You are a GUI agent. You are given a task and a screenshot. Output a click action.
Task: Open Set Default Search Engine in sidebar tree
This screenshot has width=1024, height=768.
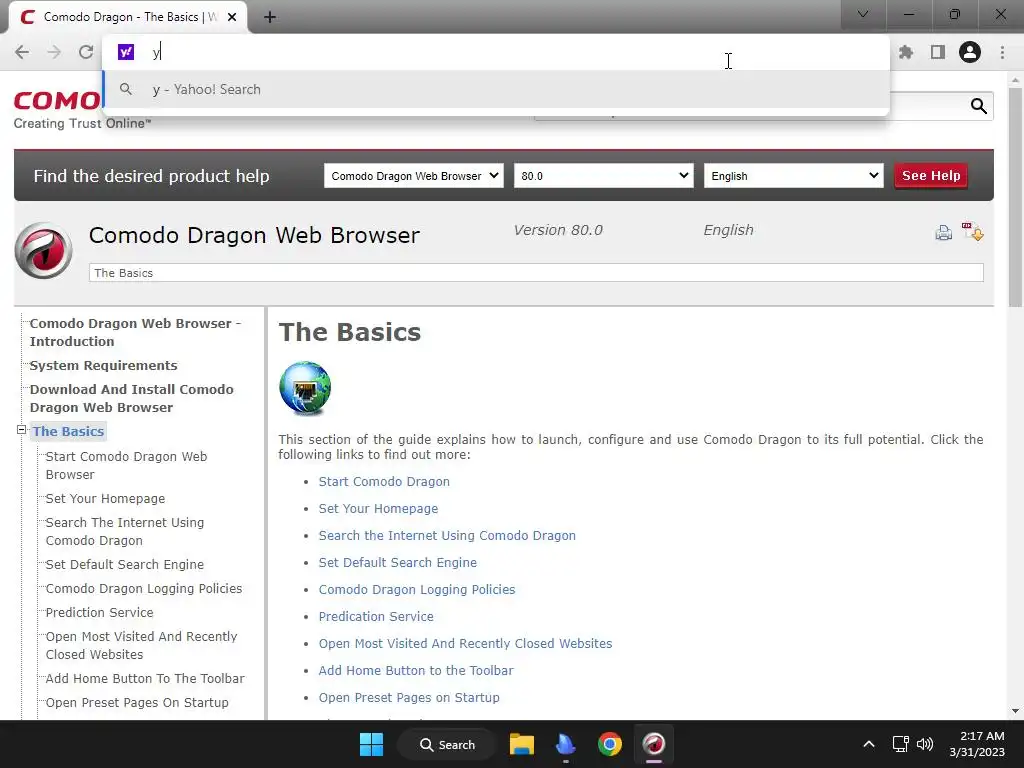point(125,565)
